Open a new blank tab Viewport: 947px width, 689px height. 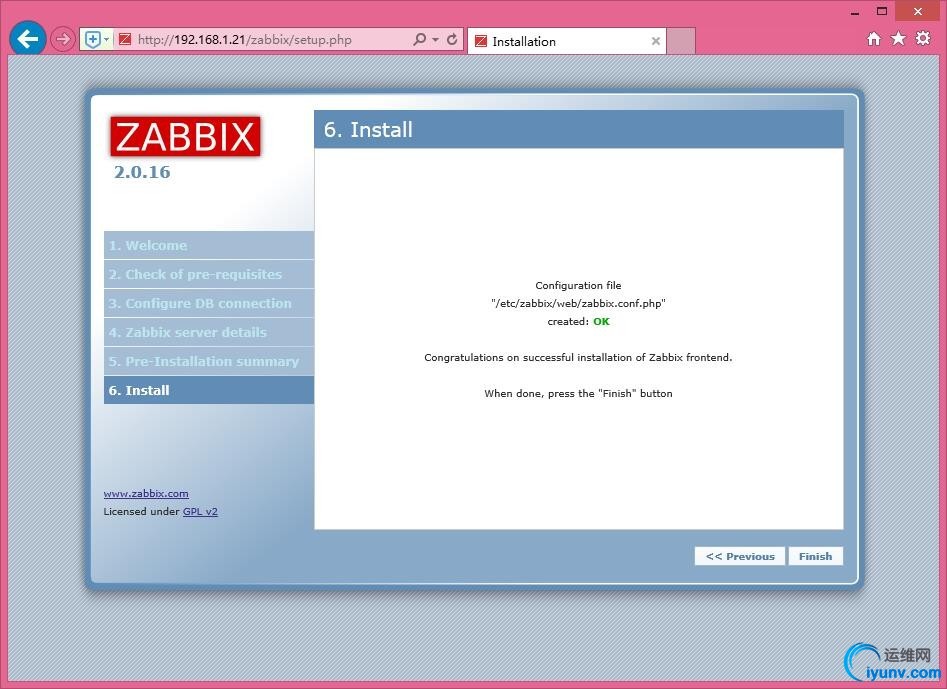[681, 41]
